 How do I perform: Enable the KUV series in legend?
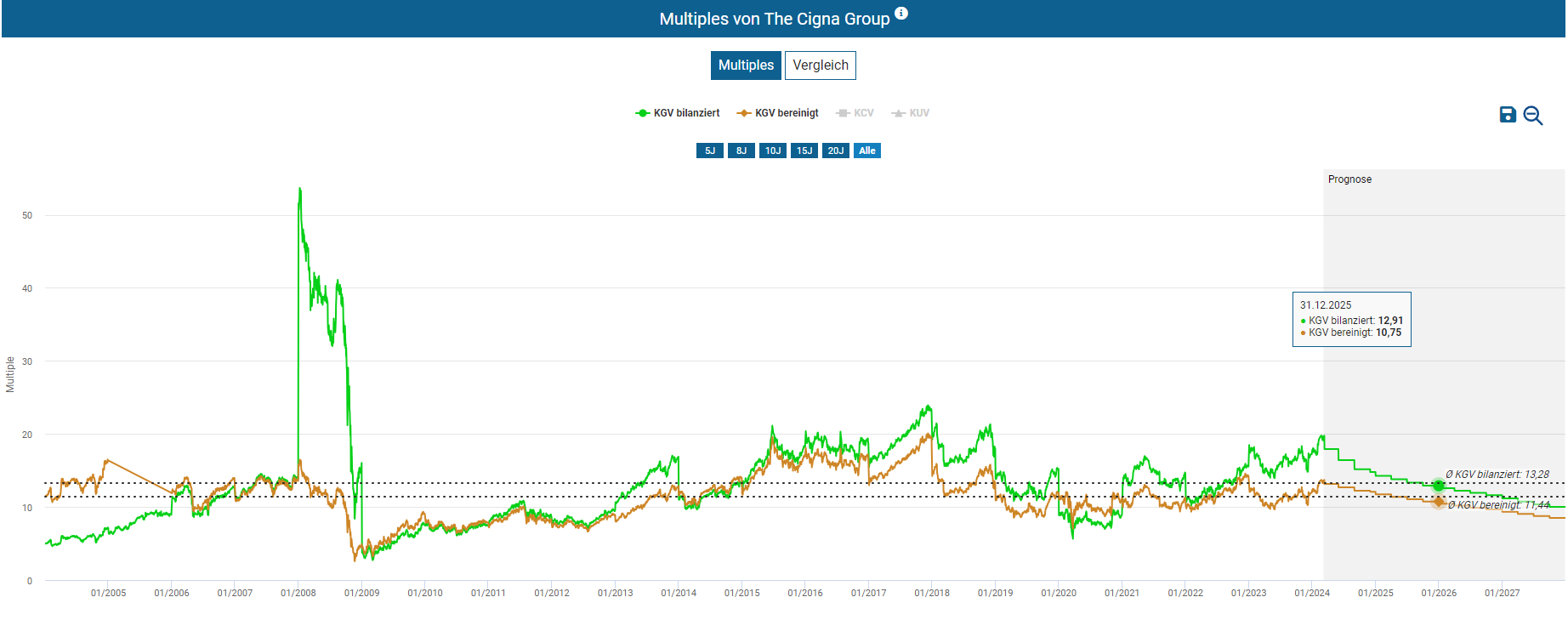910,113
